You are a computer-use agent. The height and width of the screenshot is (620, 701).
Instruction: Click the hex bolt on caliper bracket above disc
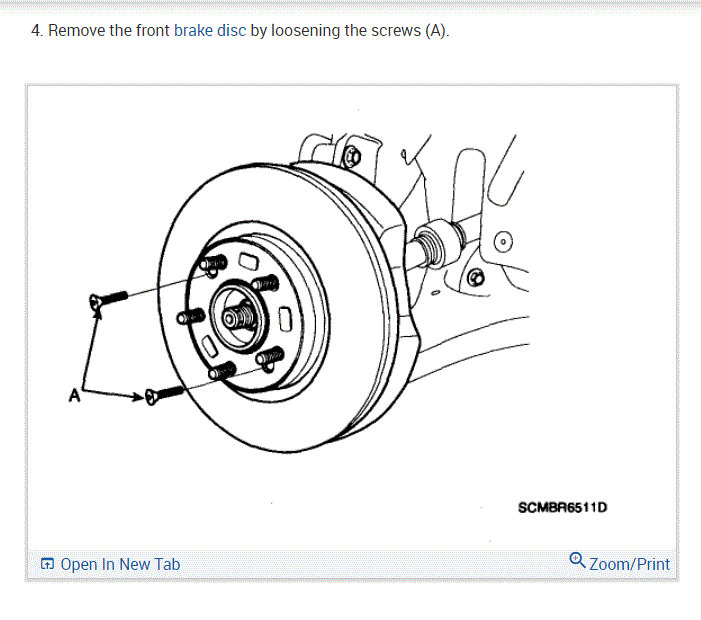(352, 156)
